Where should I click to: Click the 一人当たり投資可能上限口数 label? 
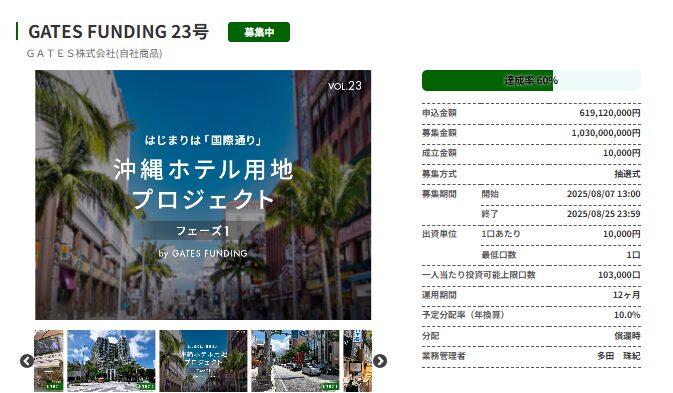tap(479, 275)
